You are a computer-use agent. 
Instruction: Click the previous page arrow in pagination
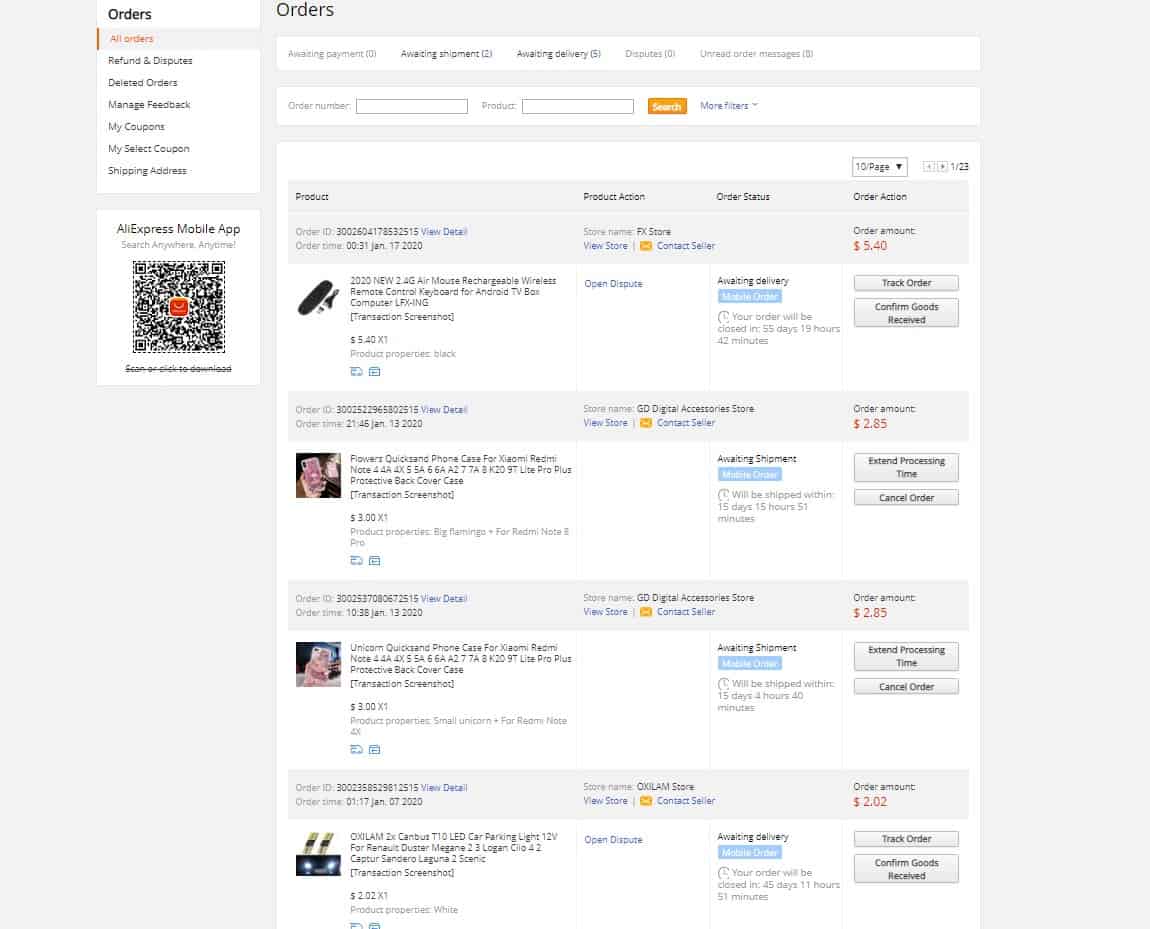[x=929, y=167]
